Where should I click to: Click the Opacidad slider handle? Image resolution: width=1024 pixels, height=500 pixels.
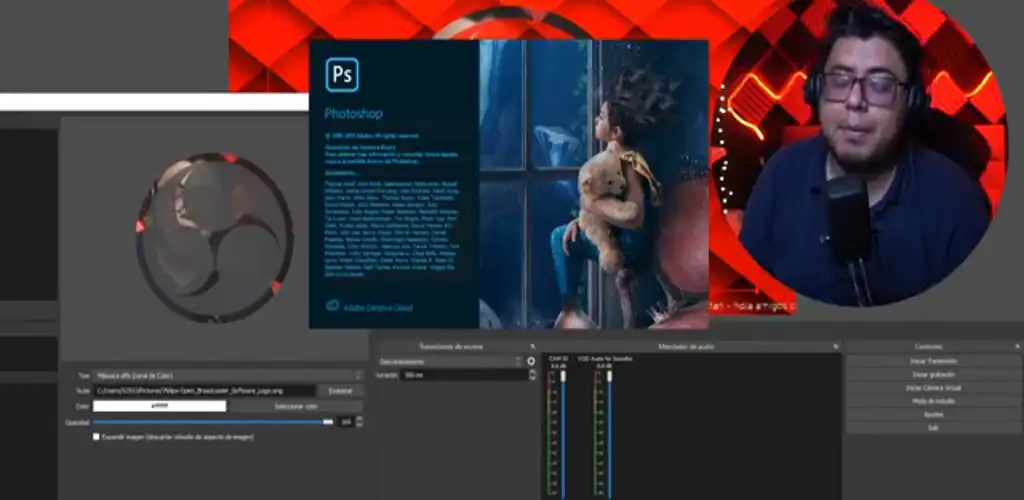pos(328,422)
